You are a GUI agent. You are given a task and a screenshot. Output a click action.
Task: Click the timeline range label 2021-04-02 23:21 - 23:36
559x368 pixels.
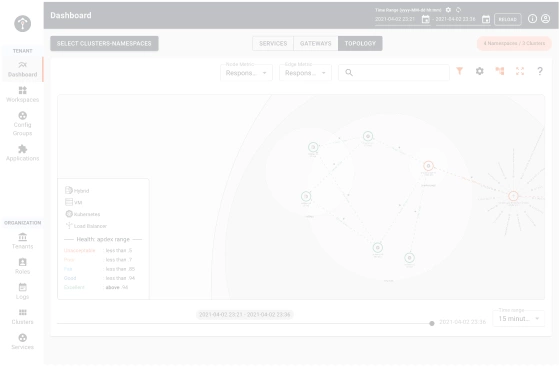pyautogui.click(x=245, y=315)
